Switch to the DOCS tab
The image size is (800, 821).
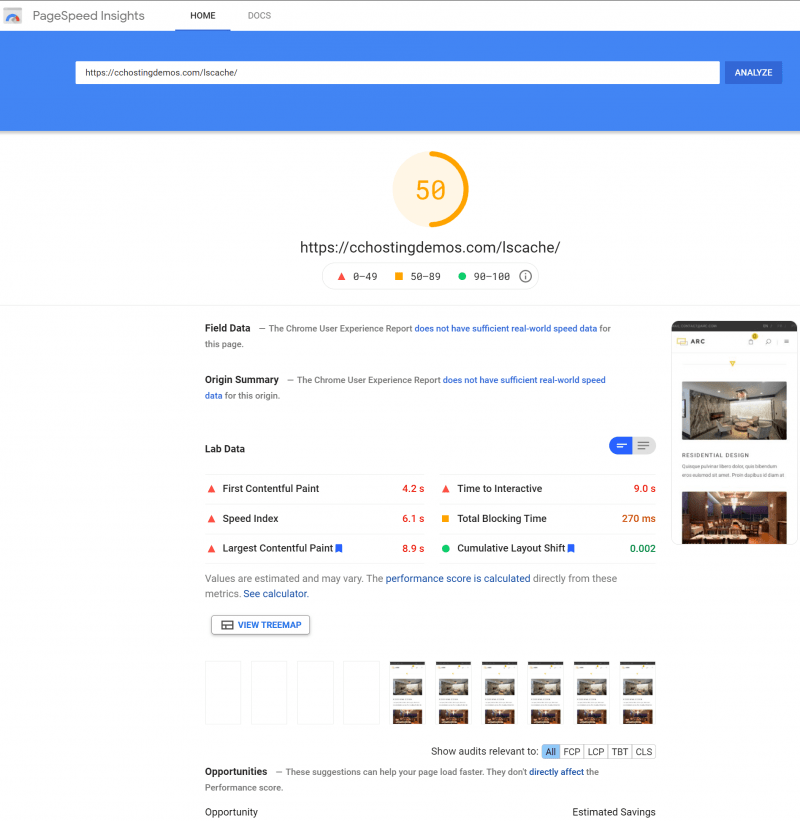click(259, 16)
